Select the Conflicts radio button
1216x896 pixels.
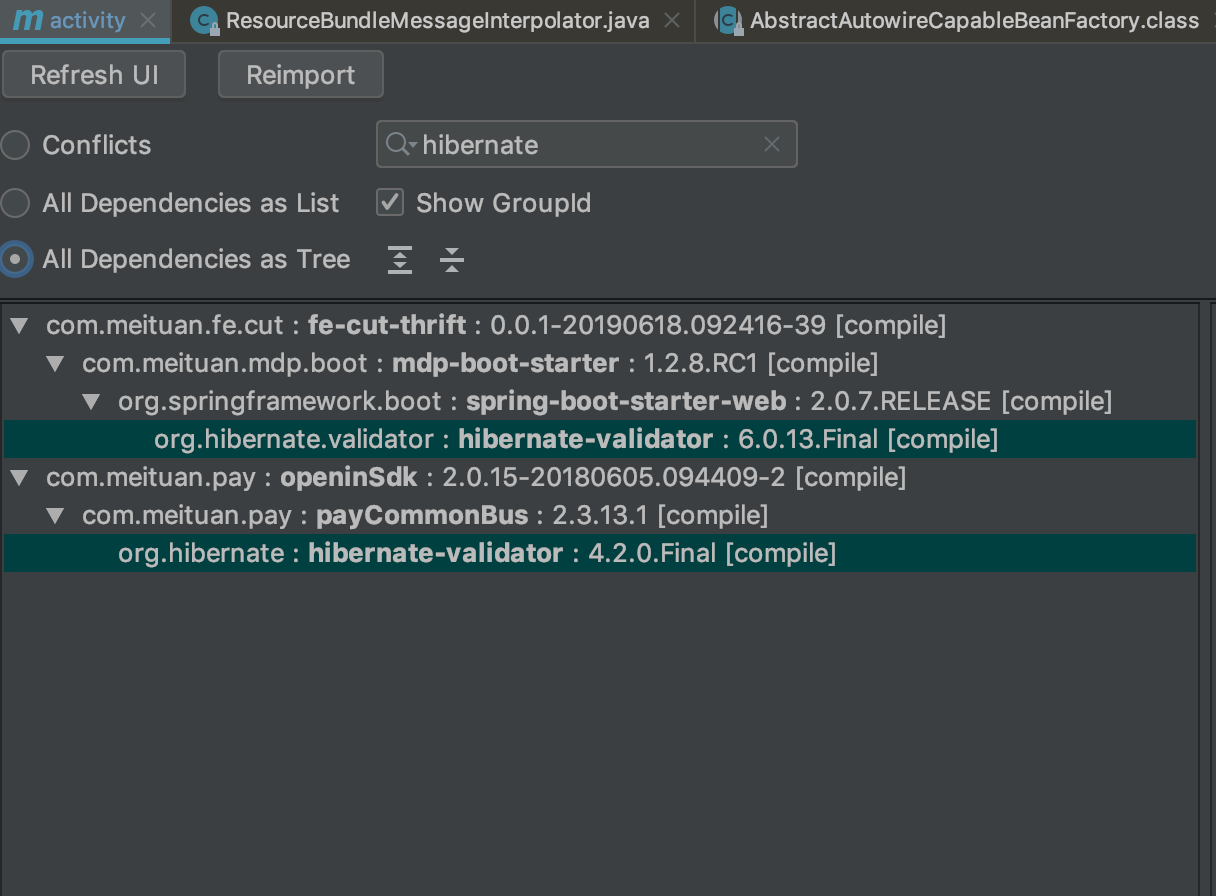click(15, 144)
